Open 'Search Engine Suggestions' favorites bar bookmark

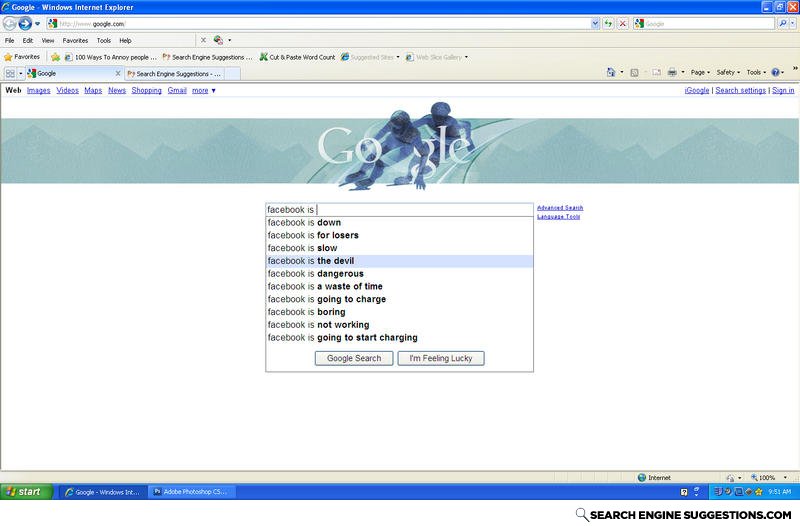208,57
